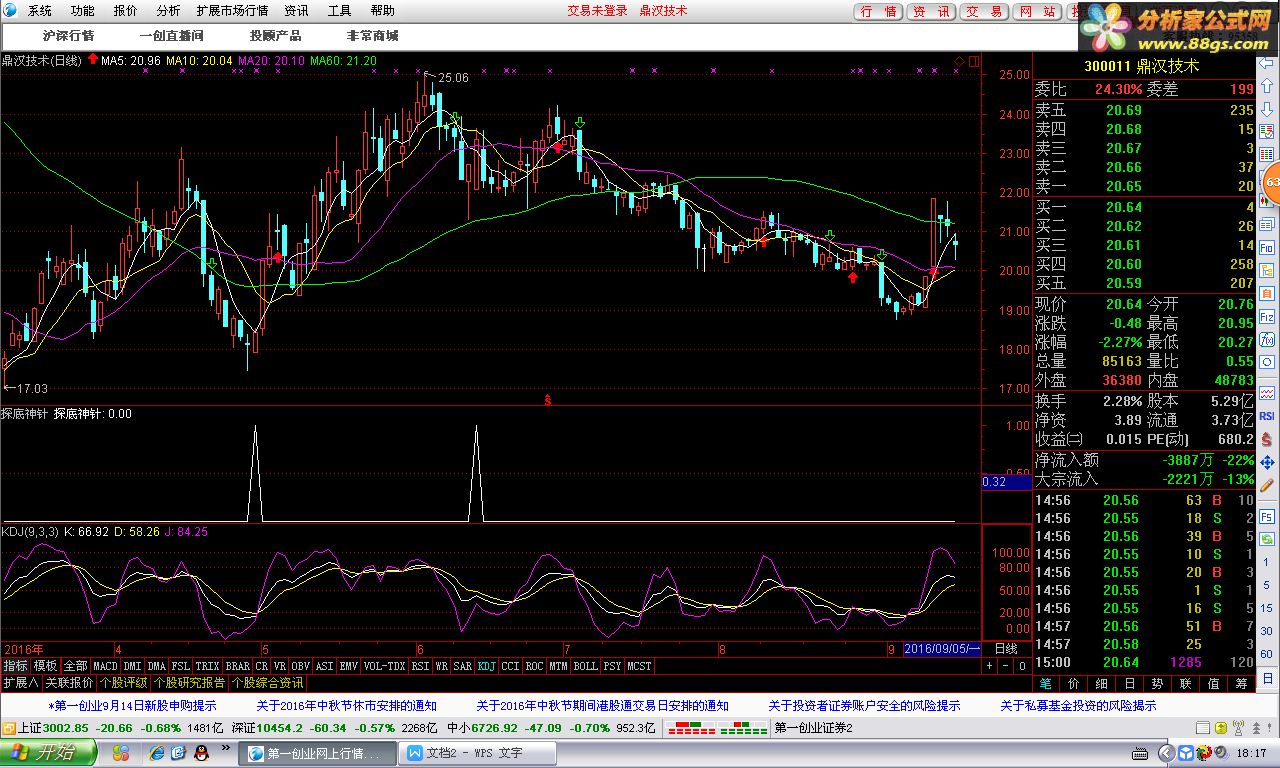The height and width of the screenshot is (768, 1280).
Task: Switch to 30-minute period in sidebar
Action: pyautogui.click(x=1266, y=631)
